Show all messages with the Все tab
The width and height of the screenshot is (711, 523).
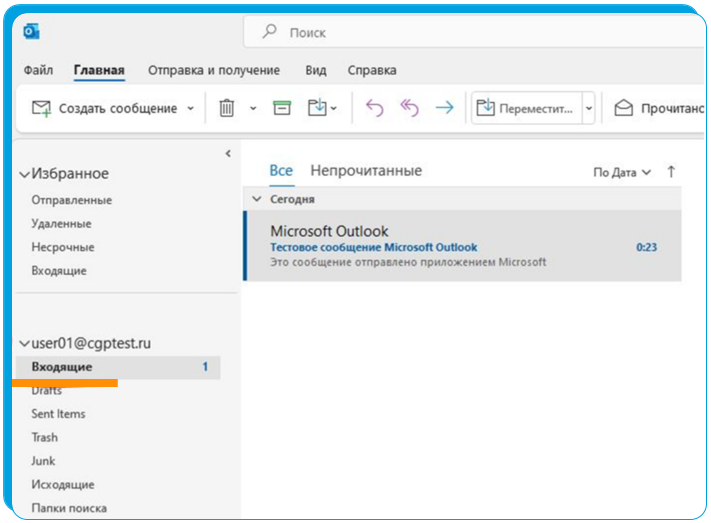tap(281, 171)
